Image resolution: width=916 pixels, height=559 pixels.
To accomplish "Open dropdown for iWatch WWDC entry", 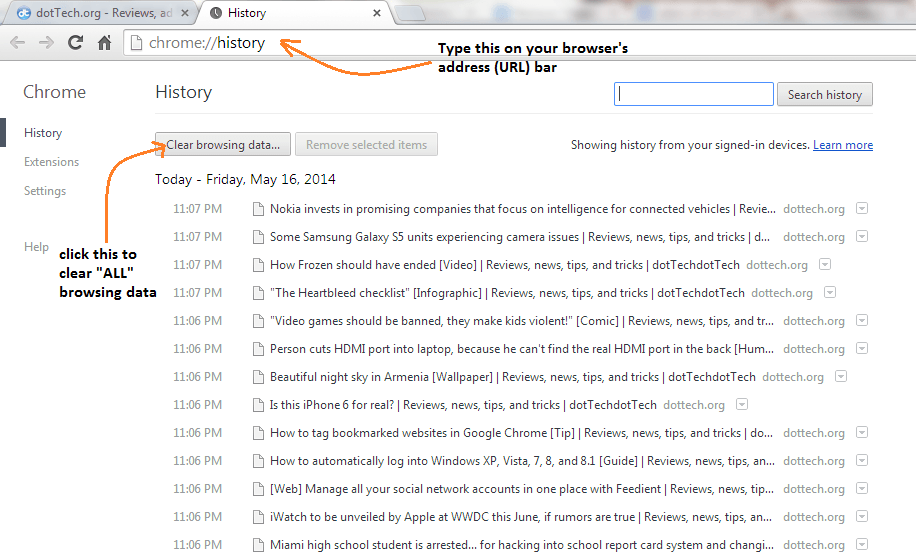I will pyautogui.click(x=862, y=516).
